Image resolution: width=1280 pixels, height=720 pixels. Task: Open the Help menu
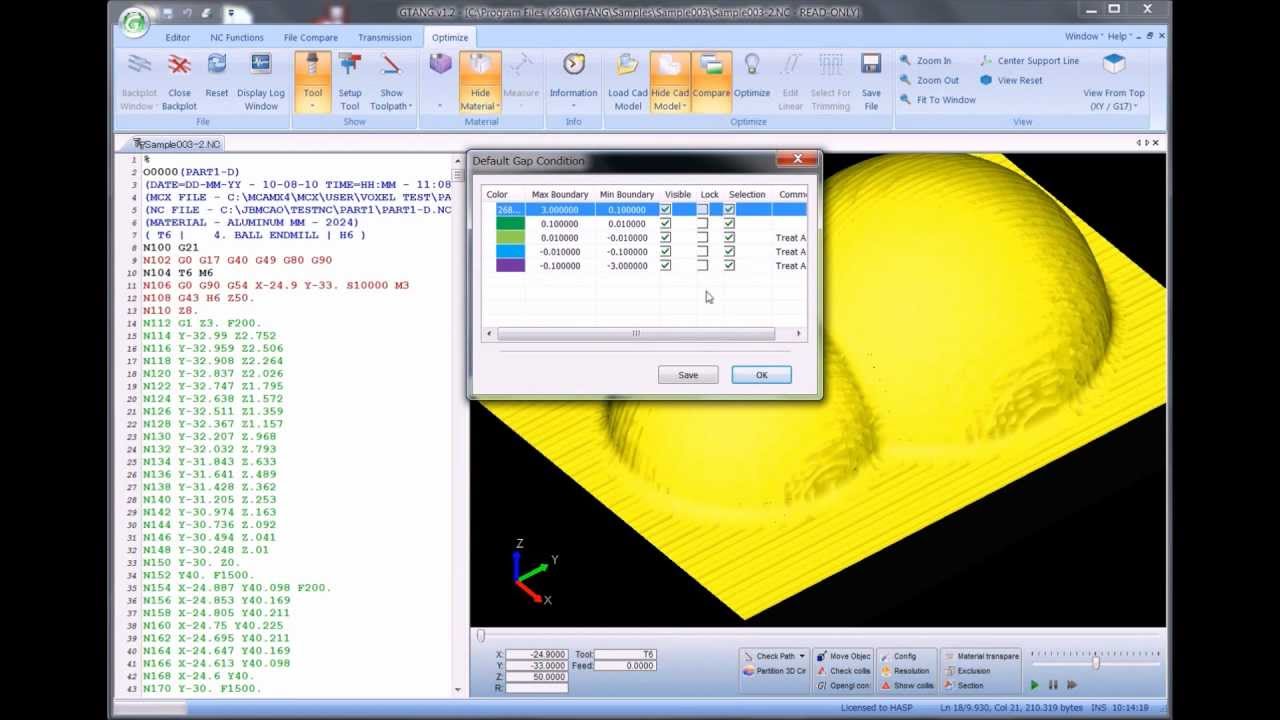1118,37
